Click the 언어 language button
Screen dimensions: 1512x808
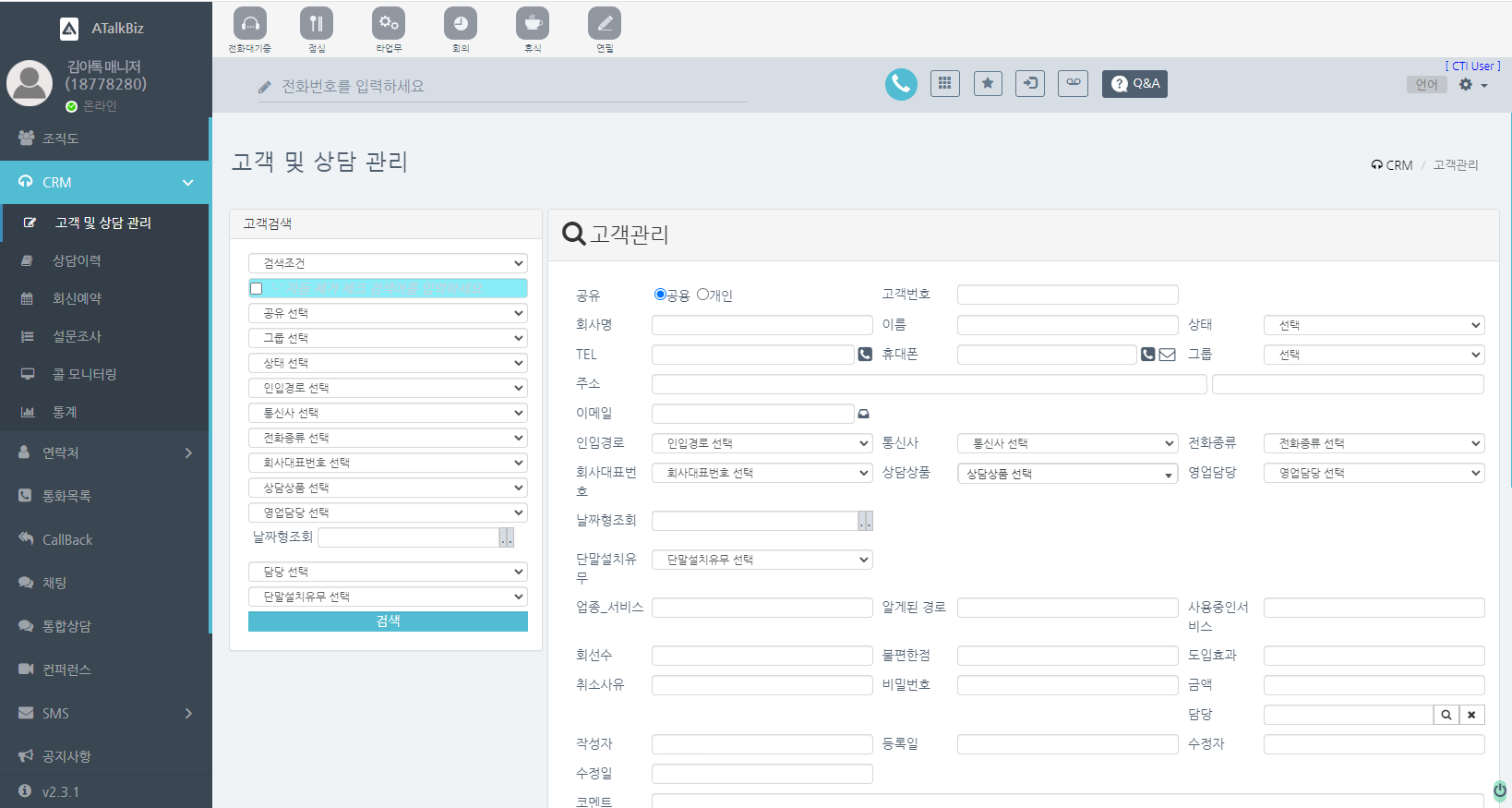pos(1426,84)
